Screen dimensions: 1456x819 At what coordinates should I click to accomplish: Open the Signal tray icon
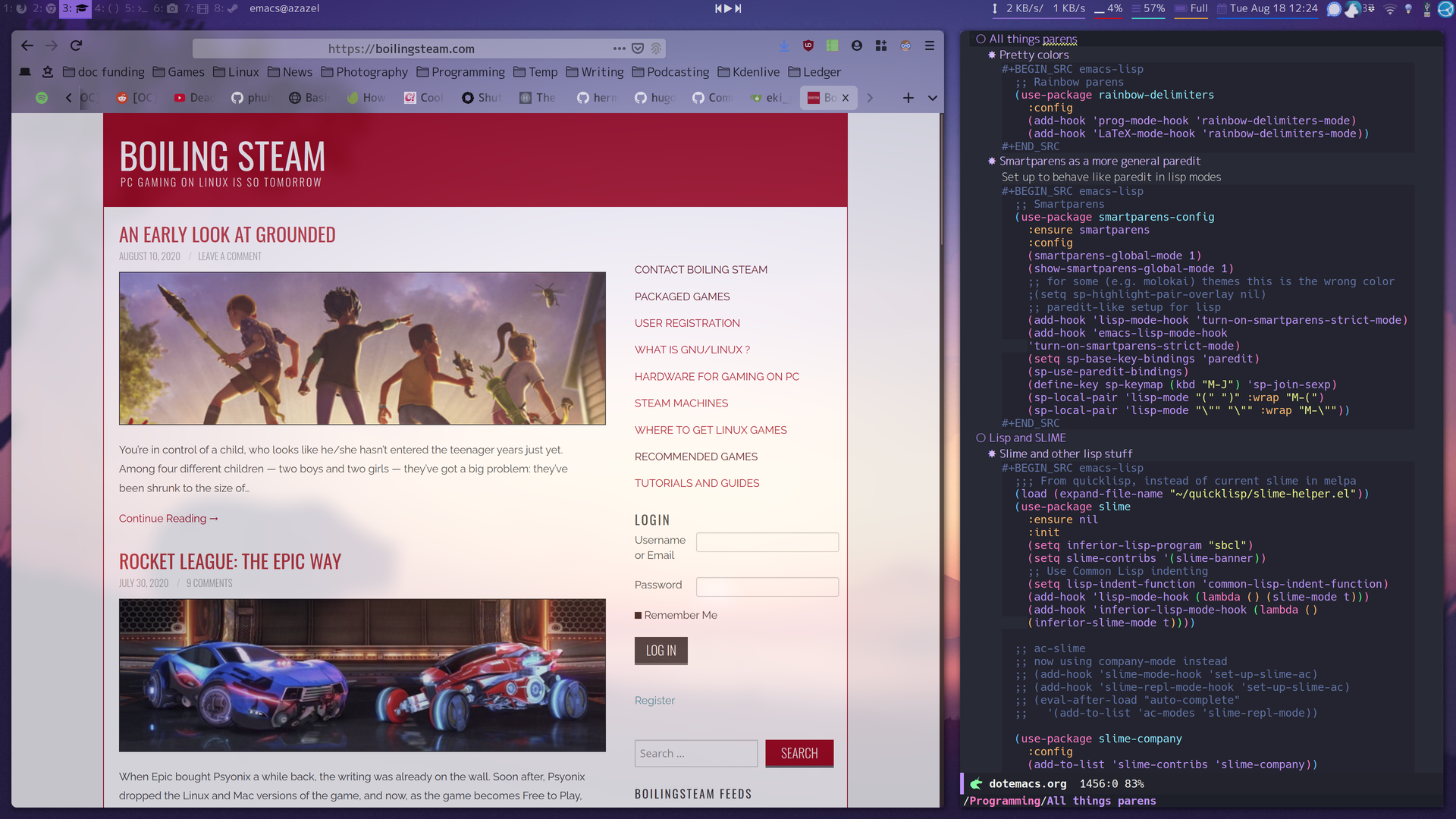[x=1334, y=9]
